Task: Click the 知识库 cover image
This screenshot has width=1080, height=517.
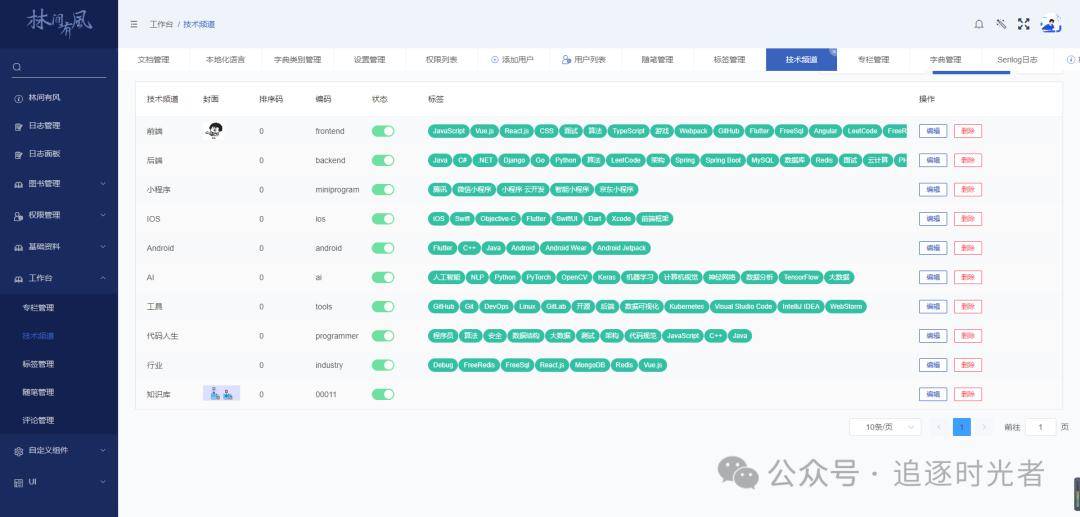Action: (x=221, y=394)
